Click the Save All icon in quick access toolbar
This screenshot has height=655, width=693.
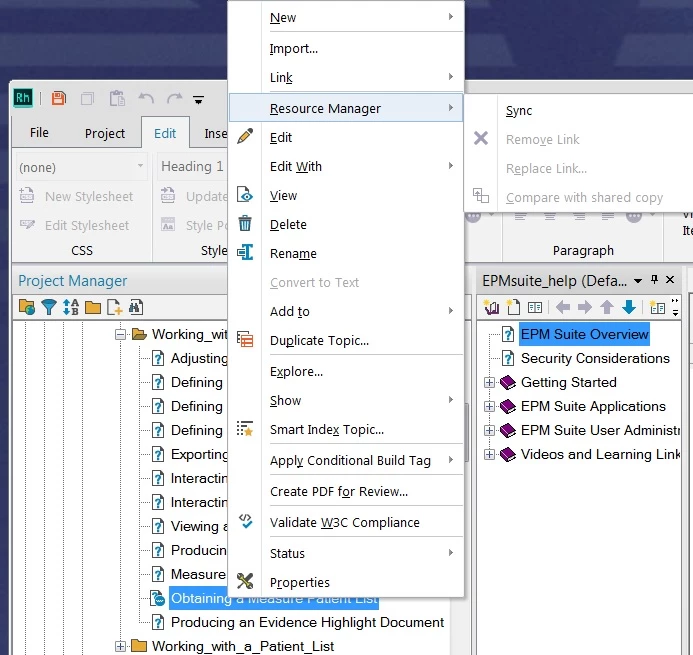click(58, 98)
